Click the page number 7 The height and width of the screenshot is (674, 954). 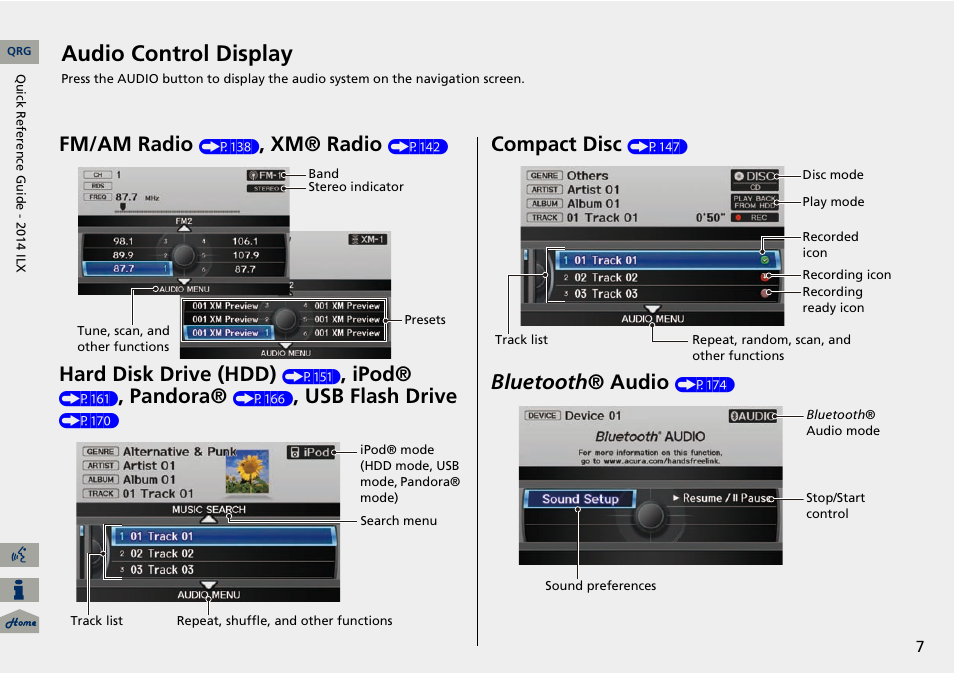(920, 646)
